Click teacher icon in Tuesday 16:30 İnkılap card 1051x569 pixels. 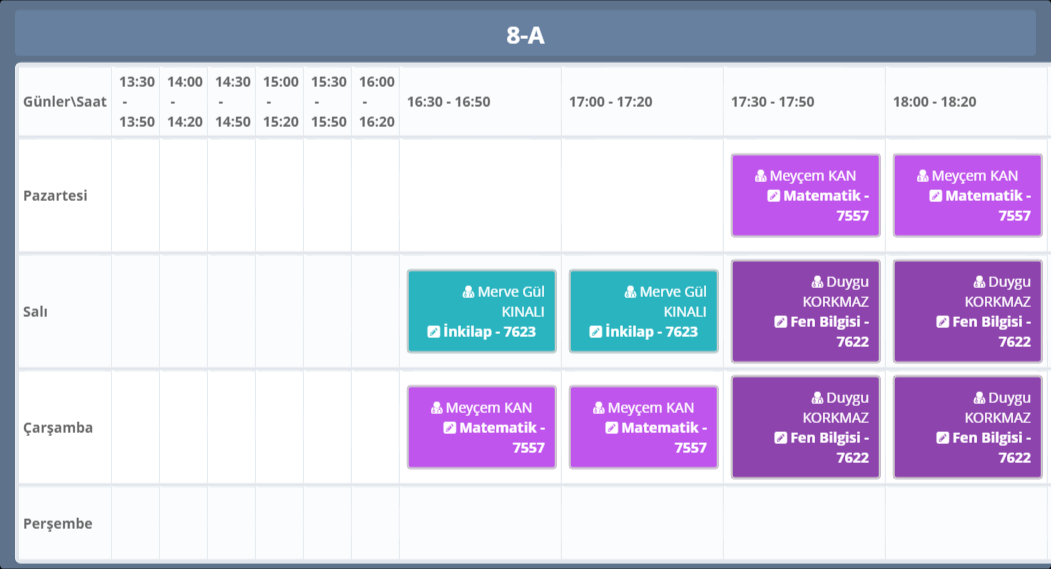tap(469, 292)
